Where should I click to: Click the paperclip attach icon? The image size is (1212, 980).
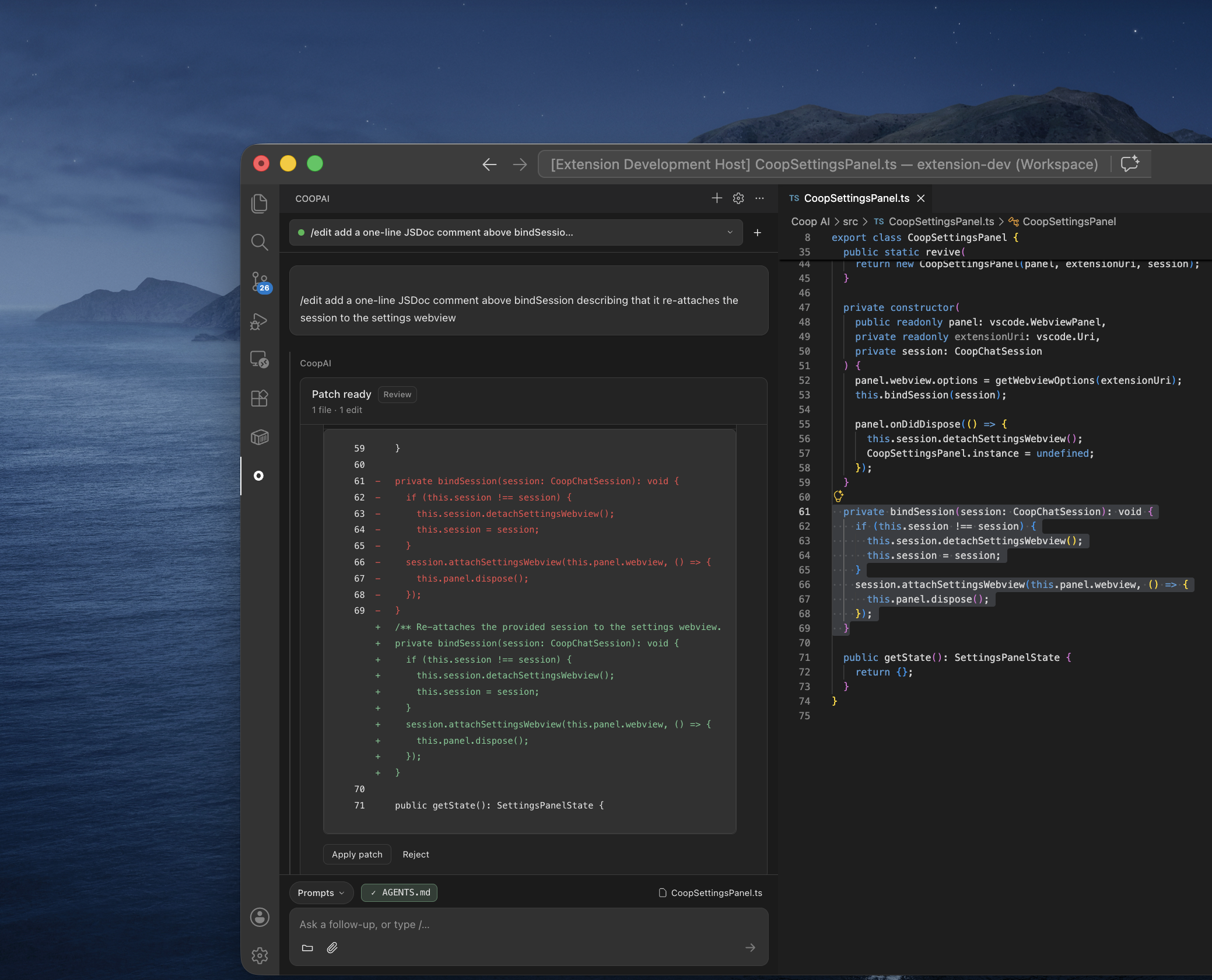point(332,948)
